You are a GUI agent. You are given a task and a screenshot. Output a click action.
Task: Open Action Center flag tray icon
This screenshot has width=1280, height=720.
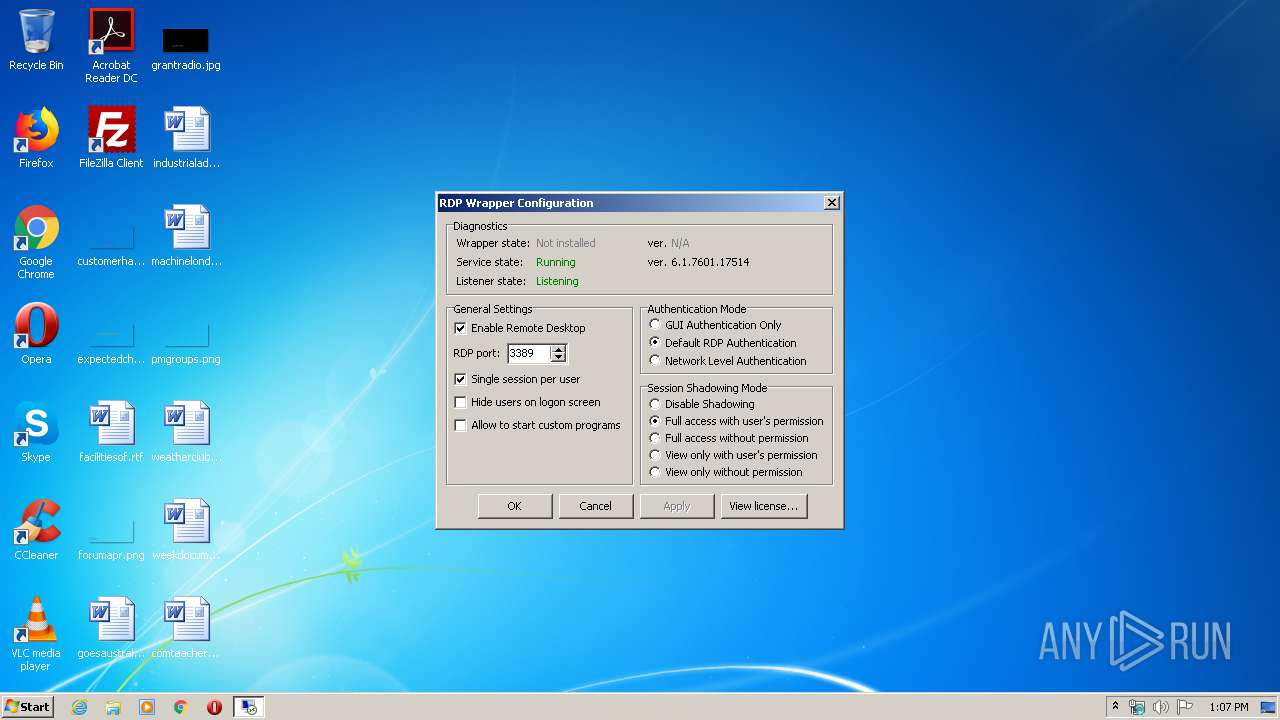coord(1185,707)
